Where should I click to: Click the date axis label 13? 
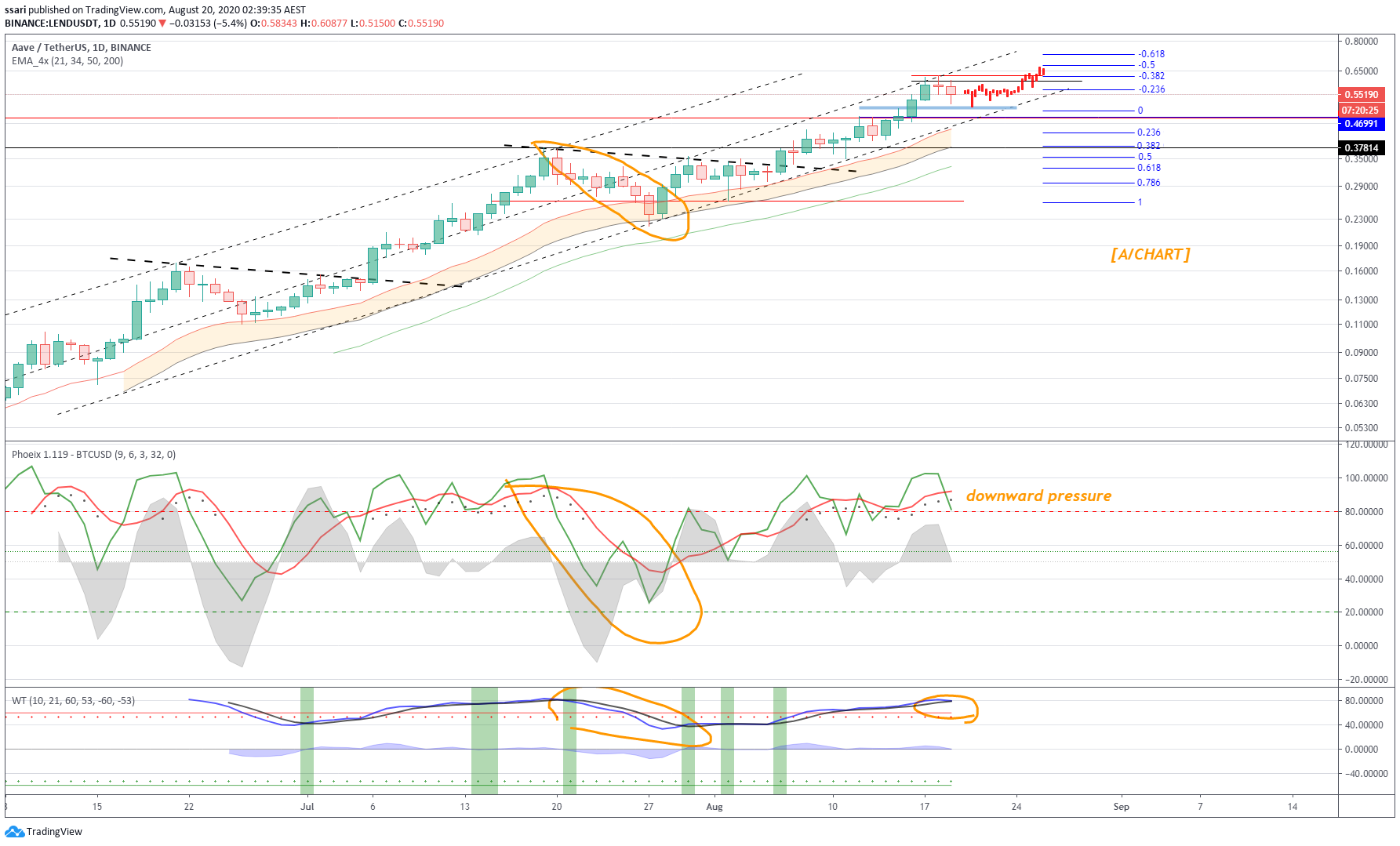465,807
